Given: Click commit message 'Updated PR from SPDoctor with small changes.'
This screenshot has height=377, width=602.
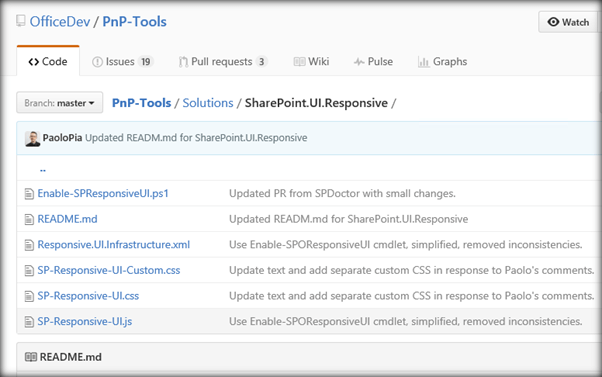Looking at the screenshot, I should (x=342, y=193).
